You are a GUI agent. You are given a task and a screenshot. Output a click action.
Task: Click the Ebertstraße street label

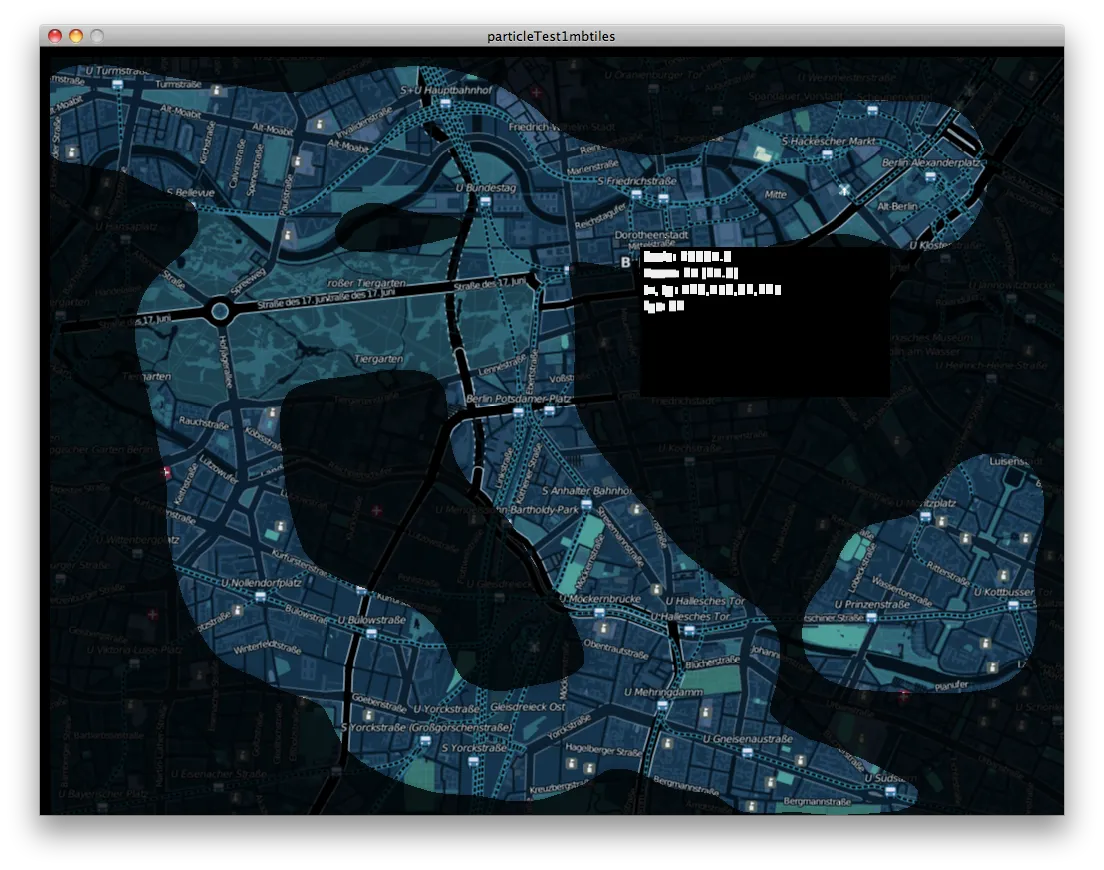[x=532, y=373]
